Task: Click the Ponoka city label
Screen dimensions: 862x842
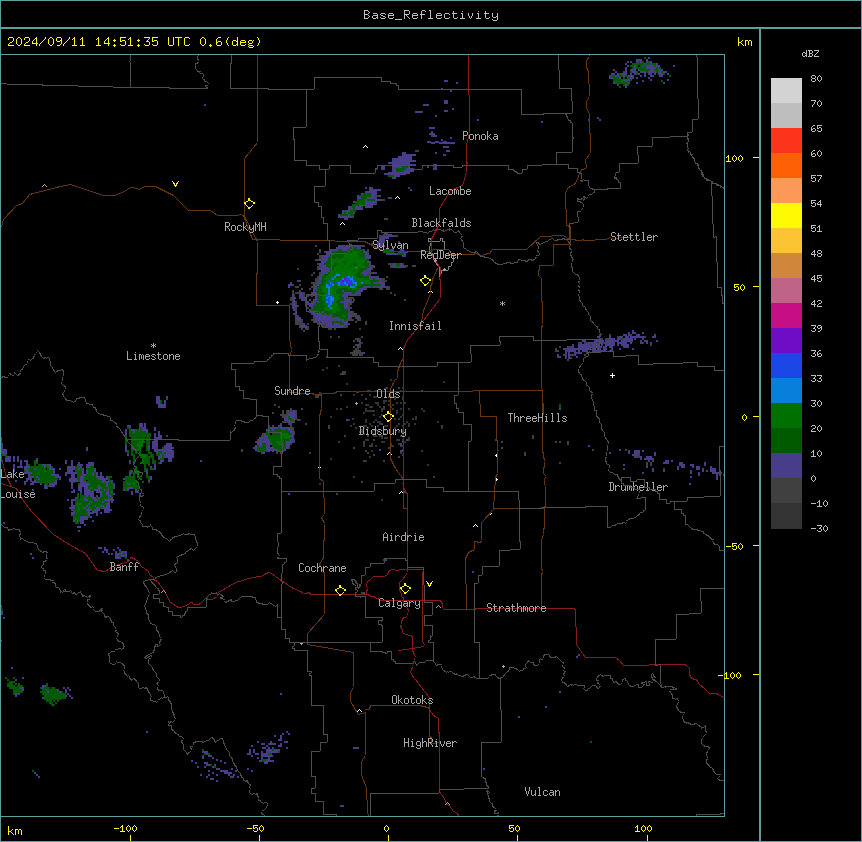Action: tap(480, 136)
